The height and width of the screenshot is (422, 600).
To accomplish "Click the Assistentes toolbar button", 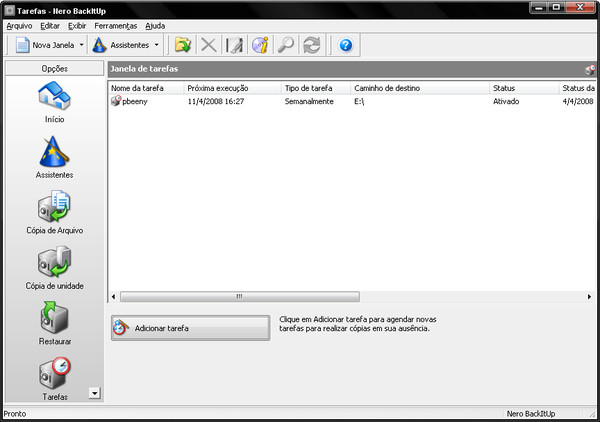I will 121,45.
